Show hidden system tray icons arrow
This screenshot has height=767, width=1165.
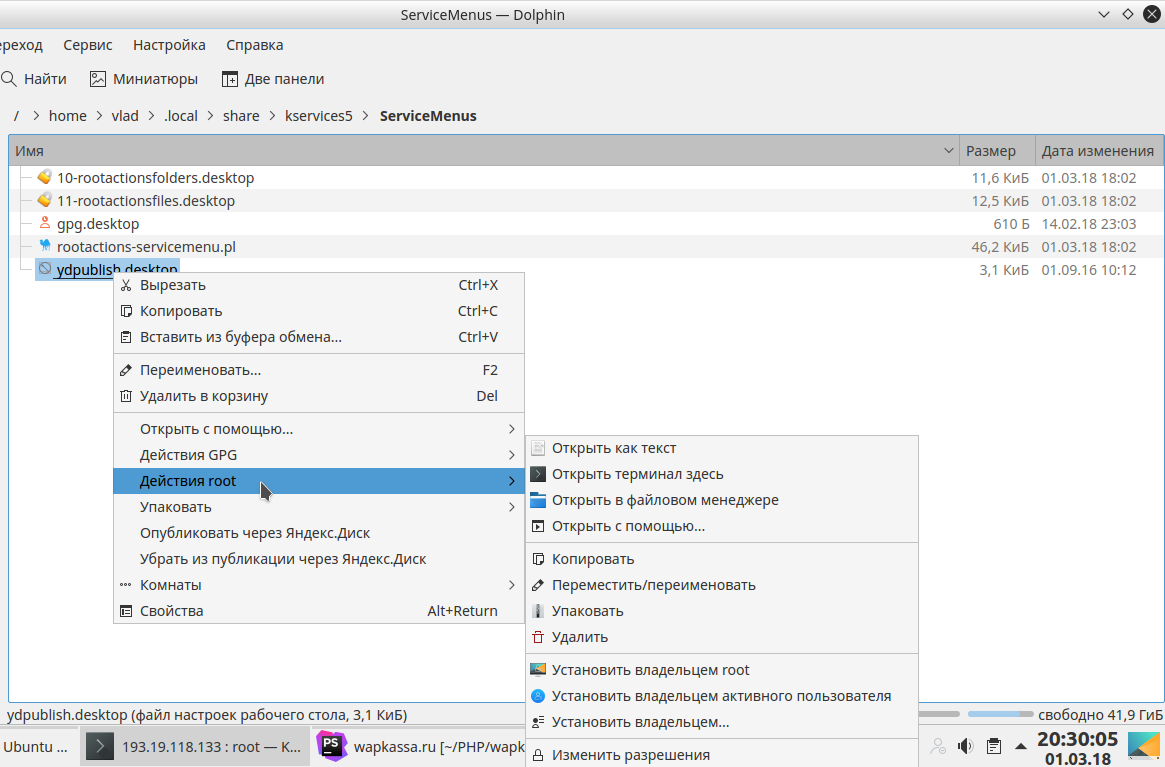click(1021, 746)
